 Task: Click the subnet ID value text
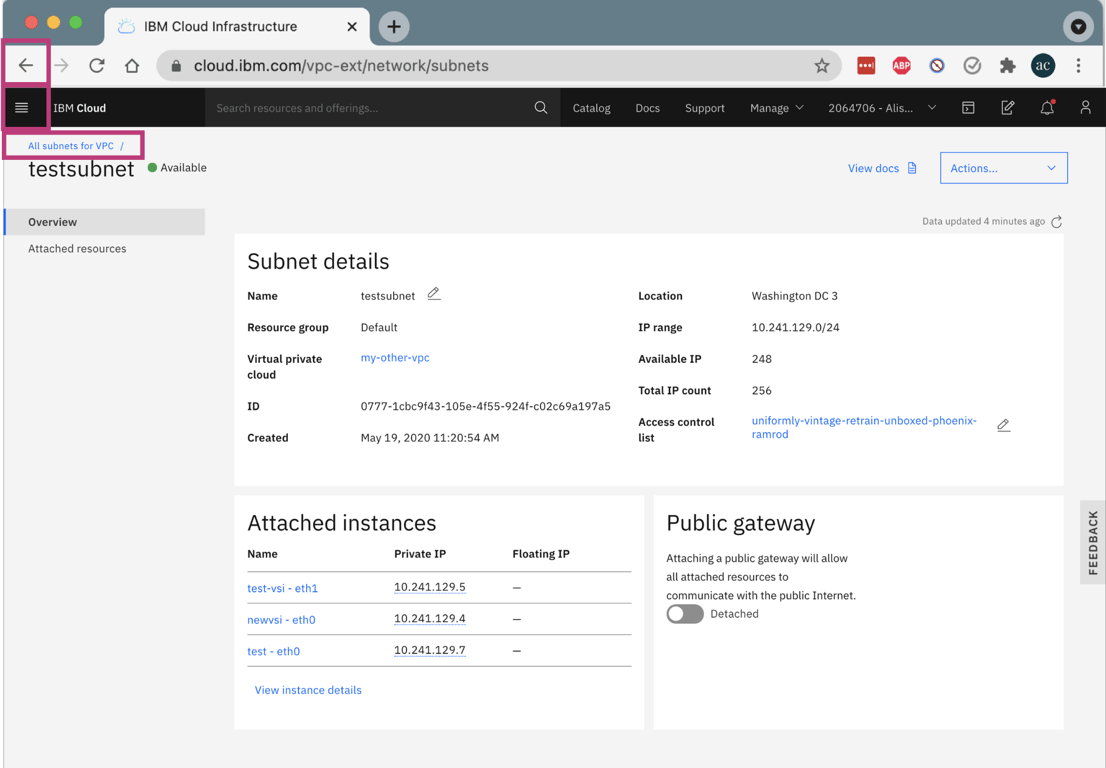[486, 406]
